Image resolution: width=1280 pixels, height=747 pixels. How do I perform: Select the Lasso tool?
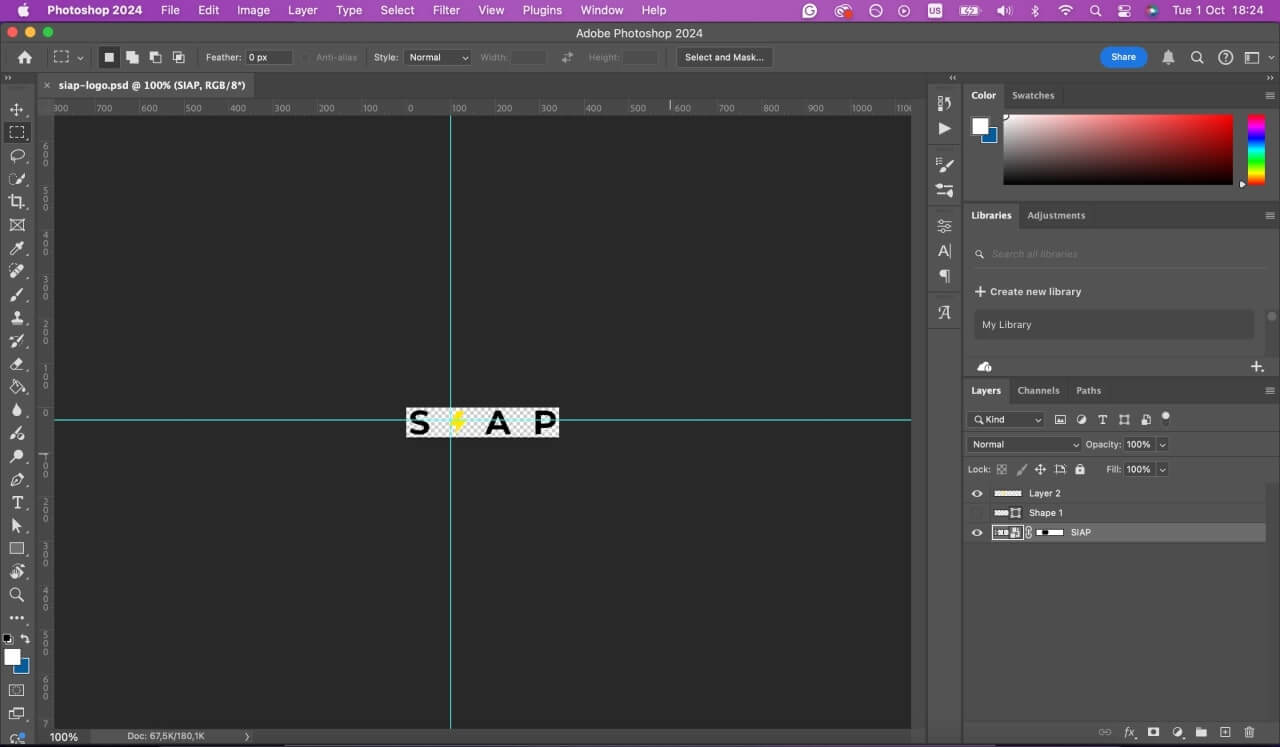click(16, 155)
